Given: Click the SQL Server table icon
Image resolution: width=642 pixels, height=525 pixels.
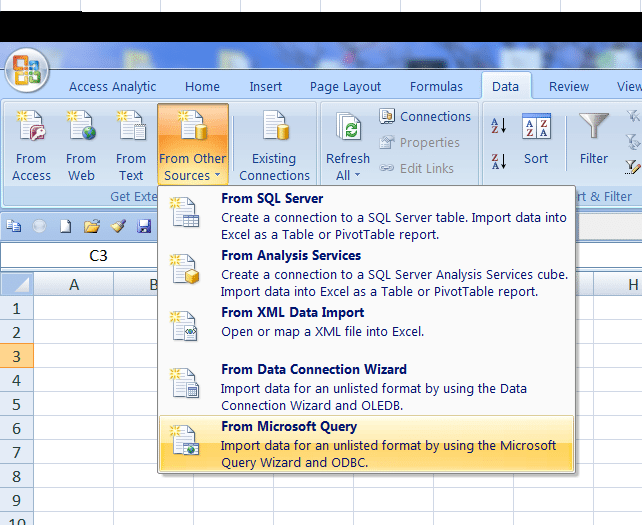Looking at the screenshot, I should (x=185, y=212).
